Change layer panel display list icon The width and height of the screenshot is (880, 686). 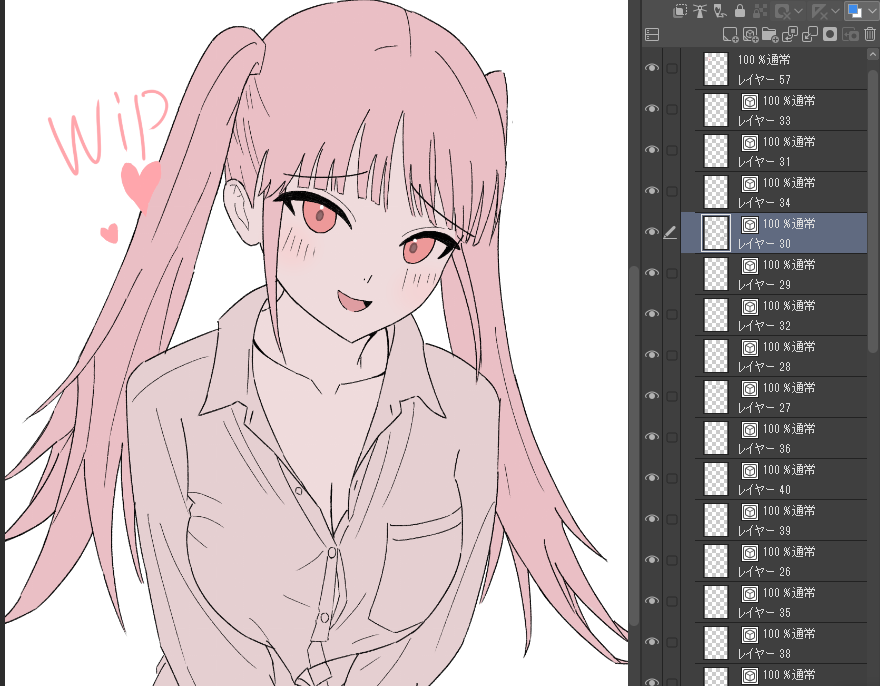(x=652, y=35)
